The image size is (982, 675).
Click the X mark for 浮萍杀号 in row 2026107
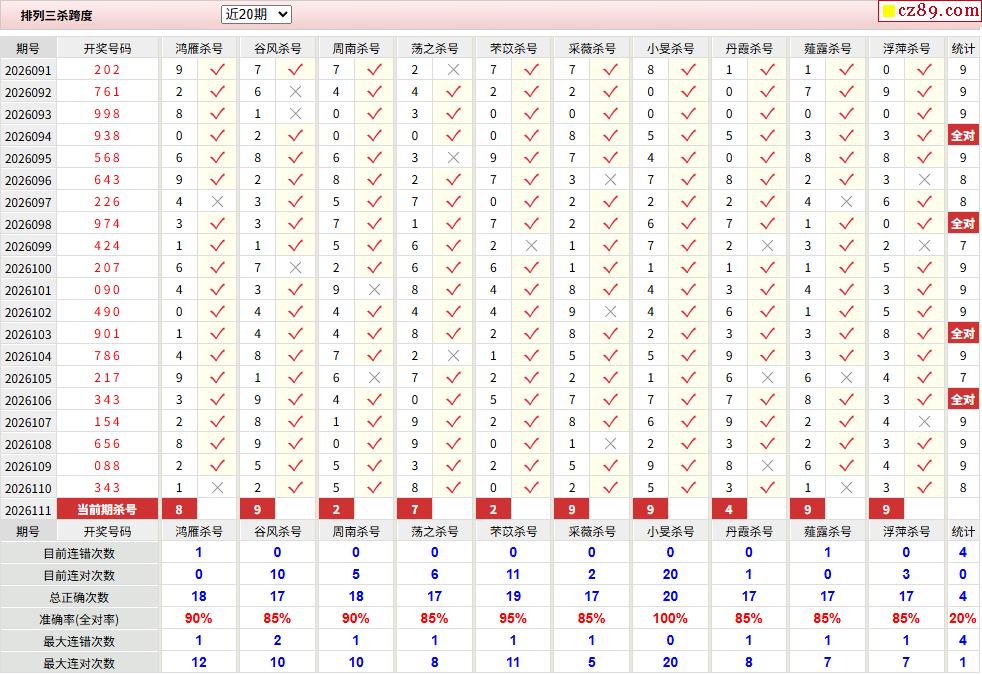tap(924, 422)
